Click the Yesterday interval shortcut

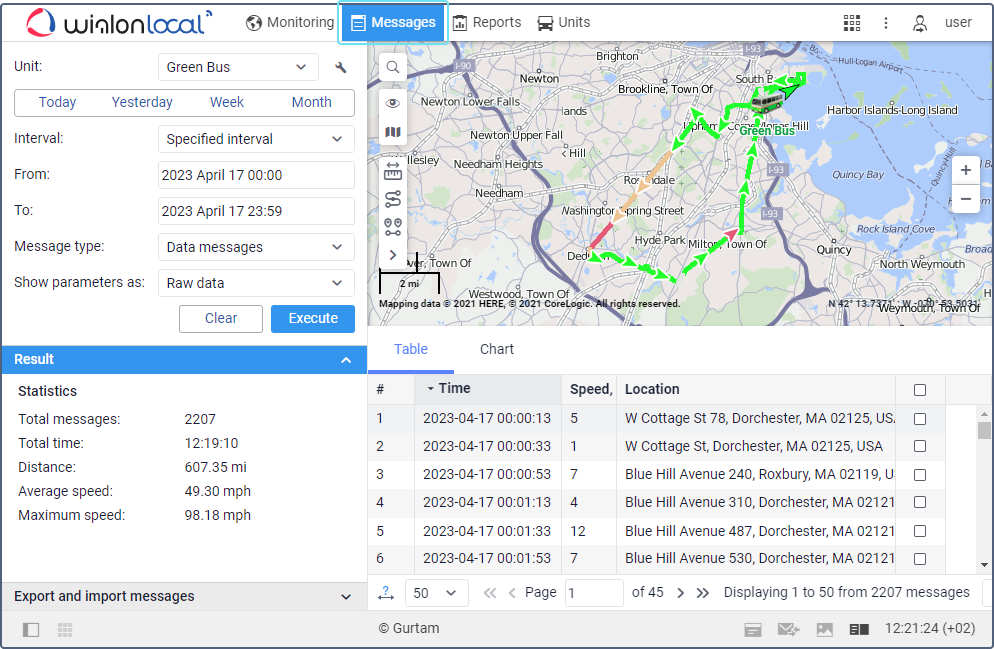(142, 102)
